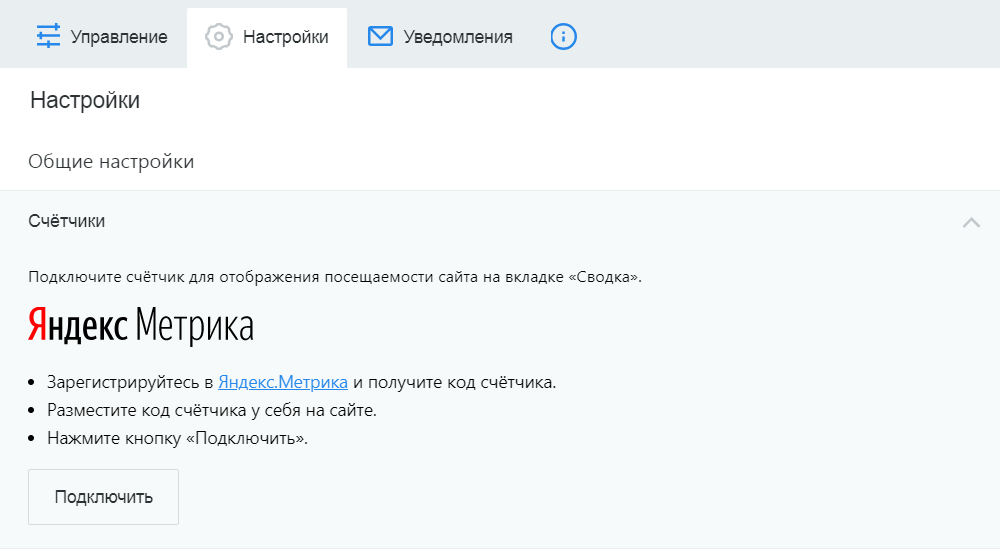This screenshot has width=1000, height=557.
Task: Click the blue info circle icon
Action: [563, 36]
